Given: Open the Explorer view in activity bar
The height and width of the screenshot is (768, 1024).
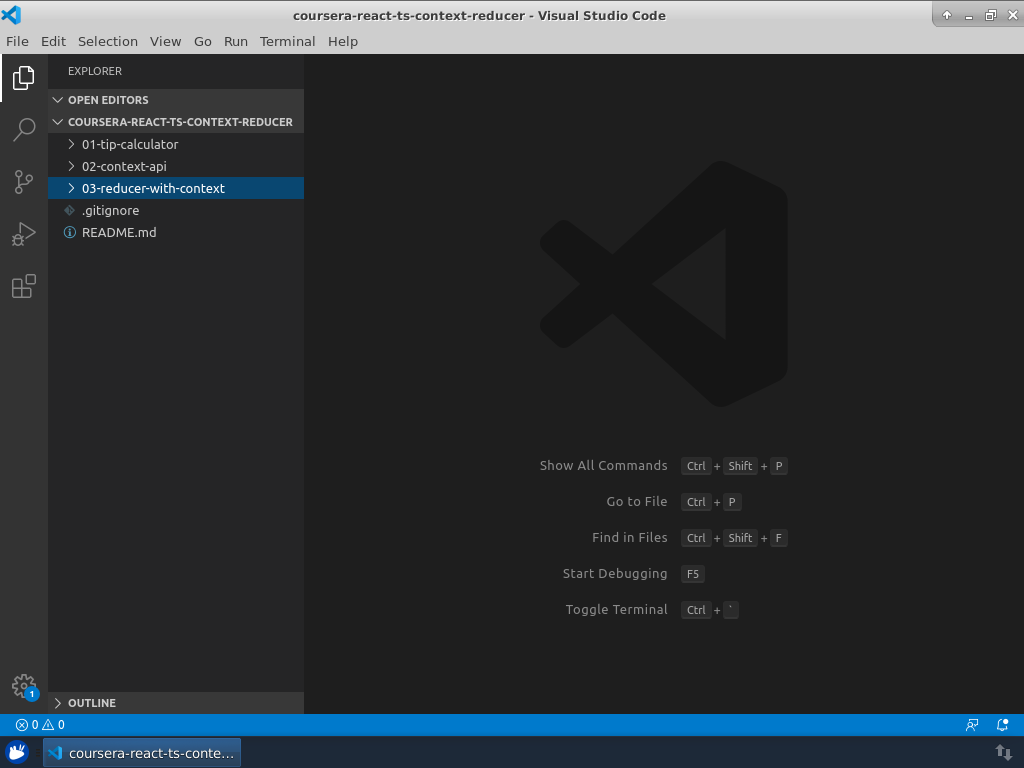Looking at the screenshot, I should (x=24, y=78).
